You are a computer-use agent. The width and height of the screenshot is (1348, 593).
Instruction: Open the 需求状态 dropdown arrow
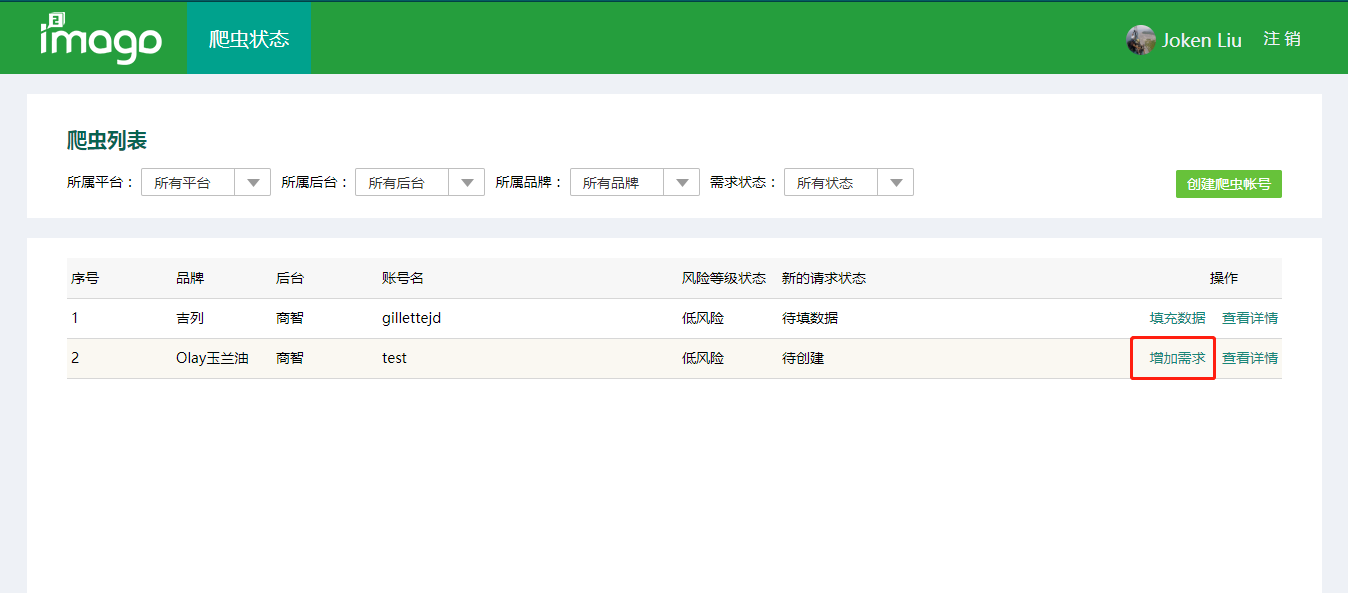tap(896, 183)
